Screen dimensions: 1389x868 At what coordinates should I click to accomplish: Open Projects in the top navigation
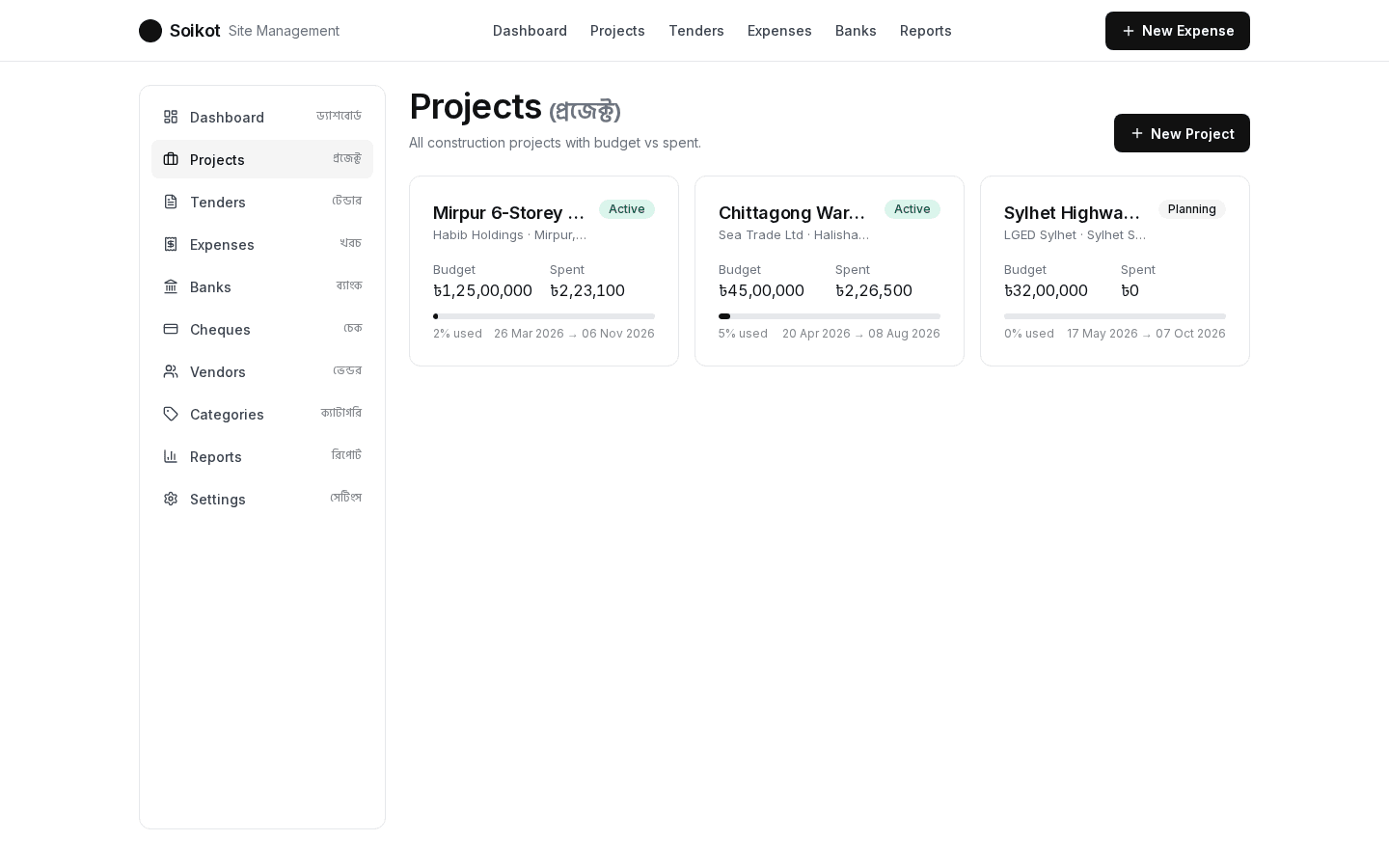tap(617, 31)
